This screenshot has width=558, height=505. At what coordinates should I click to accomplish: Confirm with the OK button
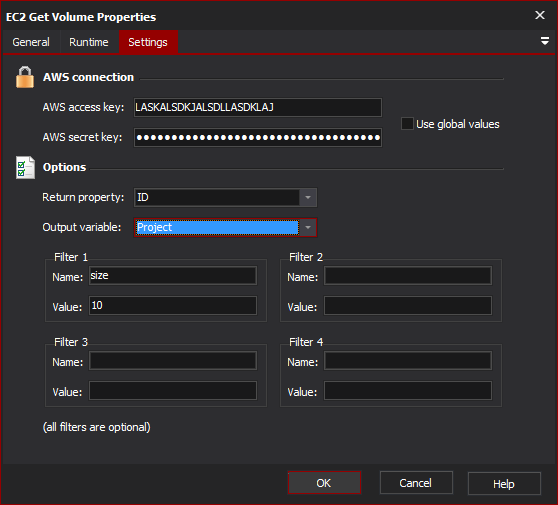[x=324, y=483]
